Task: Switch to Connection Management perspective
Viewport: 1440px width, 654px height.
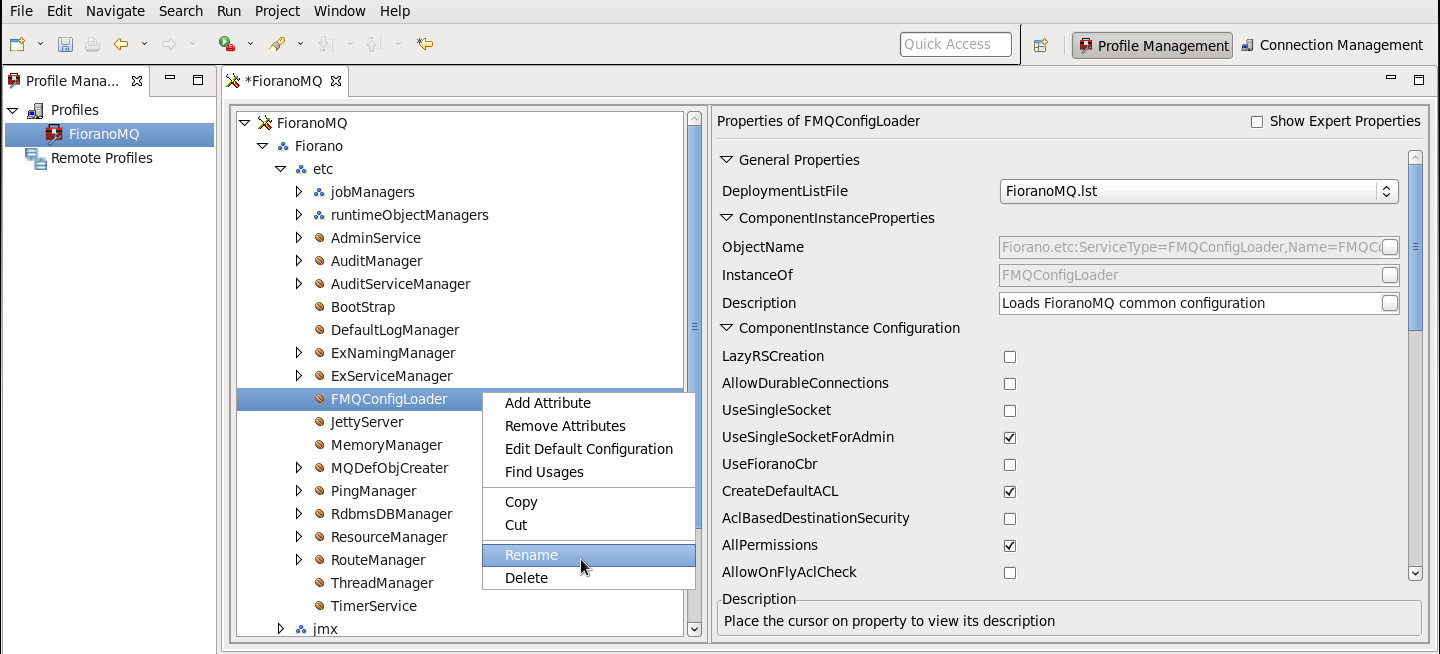Action: (x=1332, y=45)
